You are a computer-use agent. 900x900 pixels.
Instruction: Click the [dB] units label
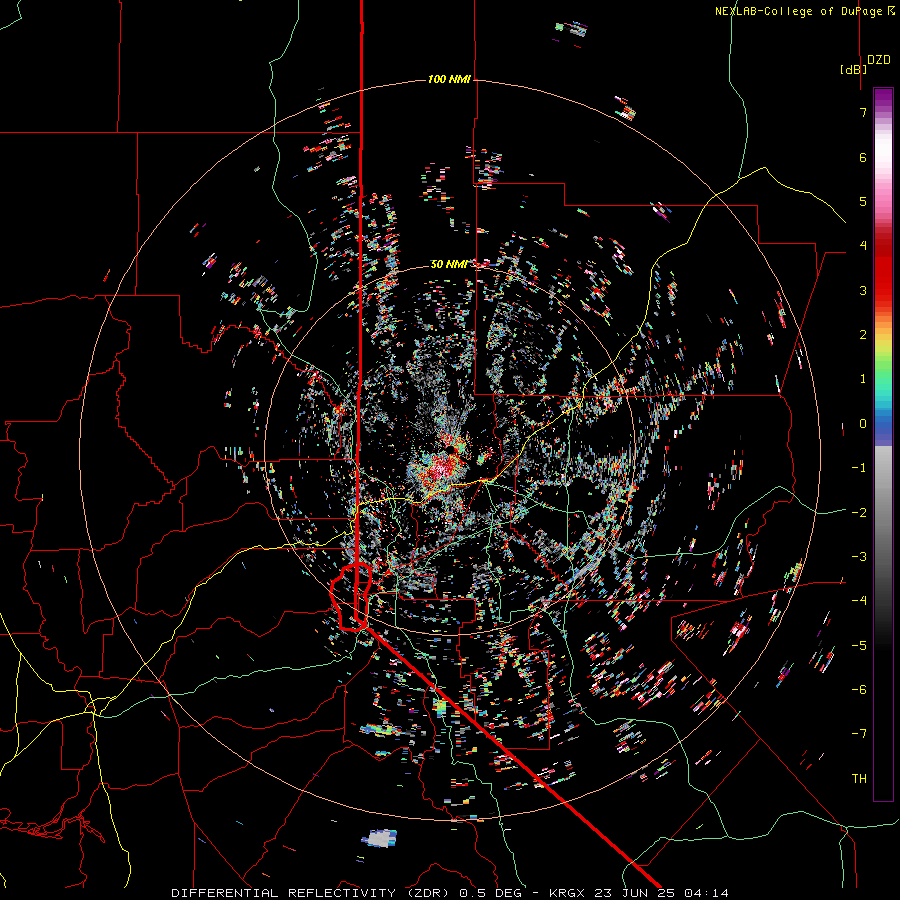(853, 69)
